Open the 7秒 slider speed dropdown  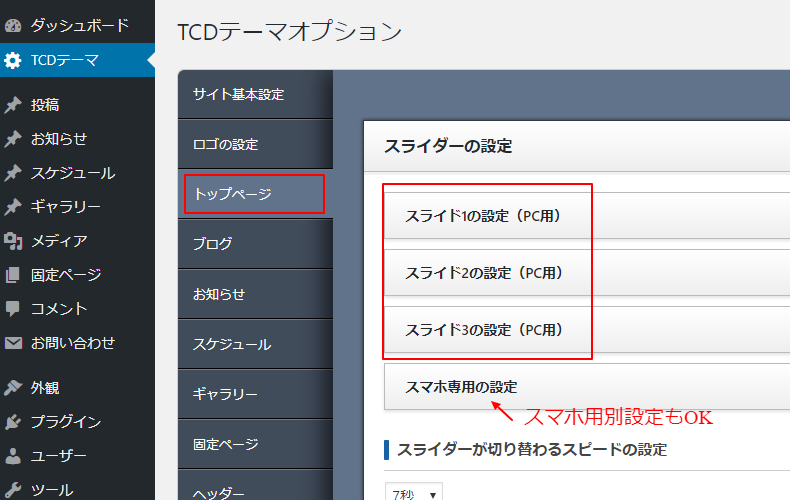click(414, 492)
